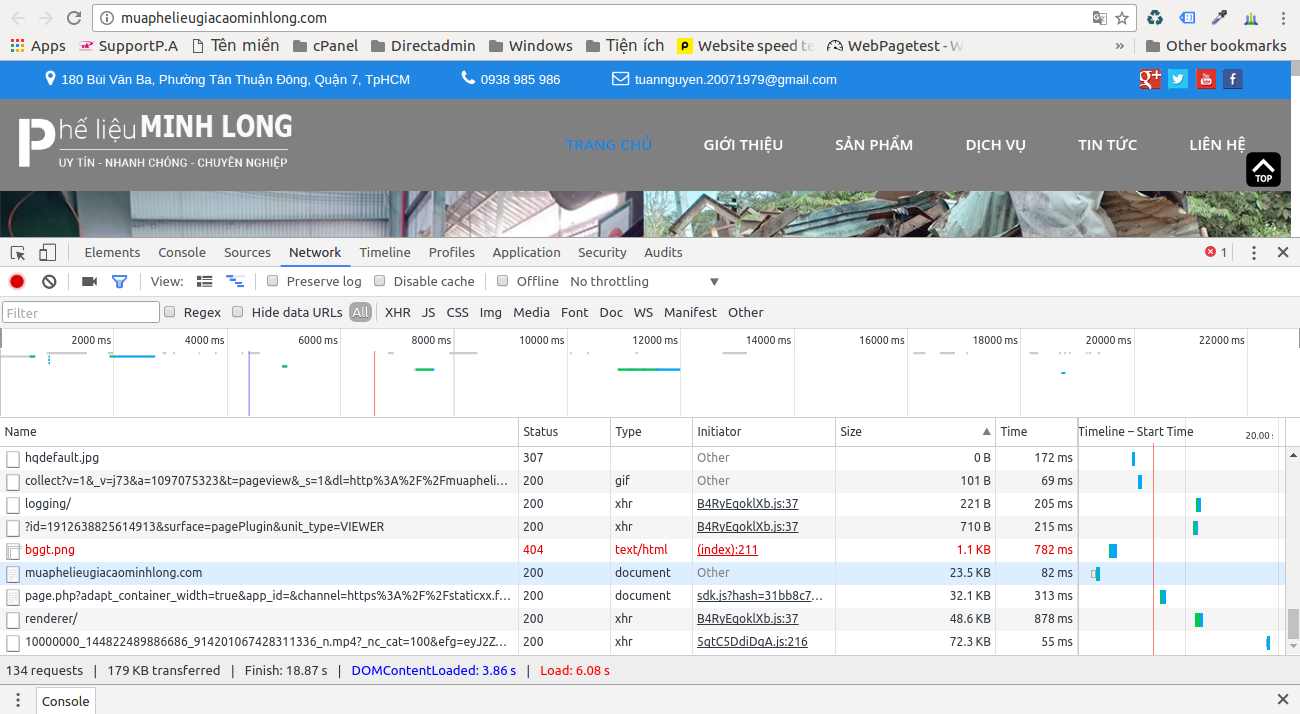Open the Sources tab
Viewport: 1300px width, 714px height.
coord(247,253)
